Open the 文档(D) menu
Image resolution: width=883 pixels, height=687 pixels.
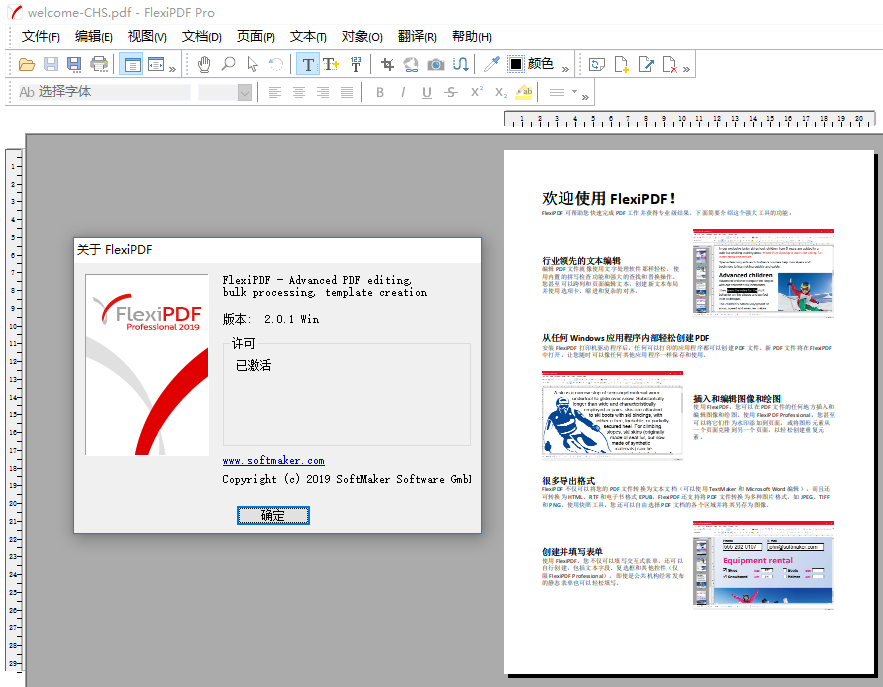202,37
